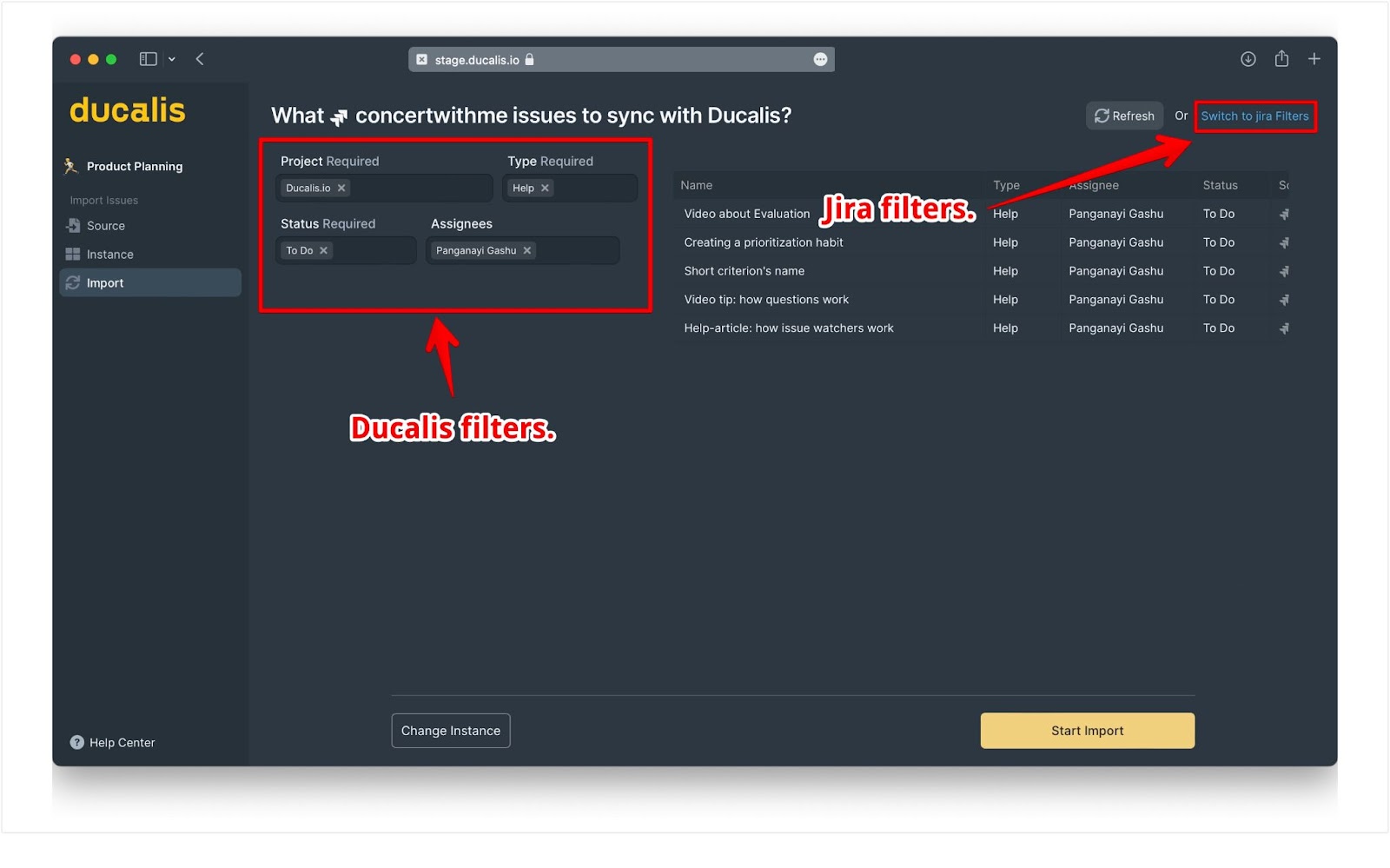The height and width of the screenshot is (868, 1390).
Task: Click Jira source icon for Video about Evaluation
Action: coord(1284,214)
